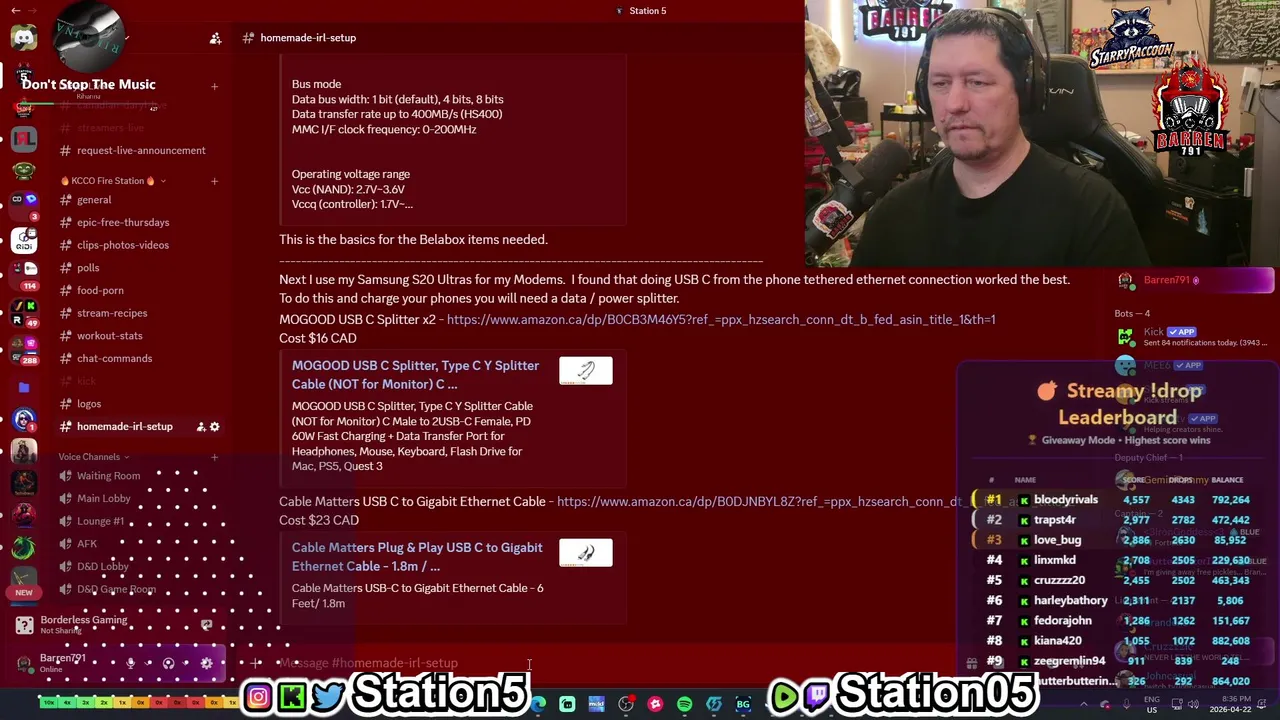Join the Waiting Room voice channel
This screenshot has width=1280, height=720.
(x=138, y=476)
